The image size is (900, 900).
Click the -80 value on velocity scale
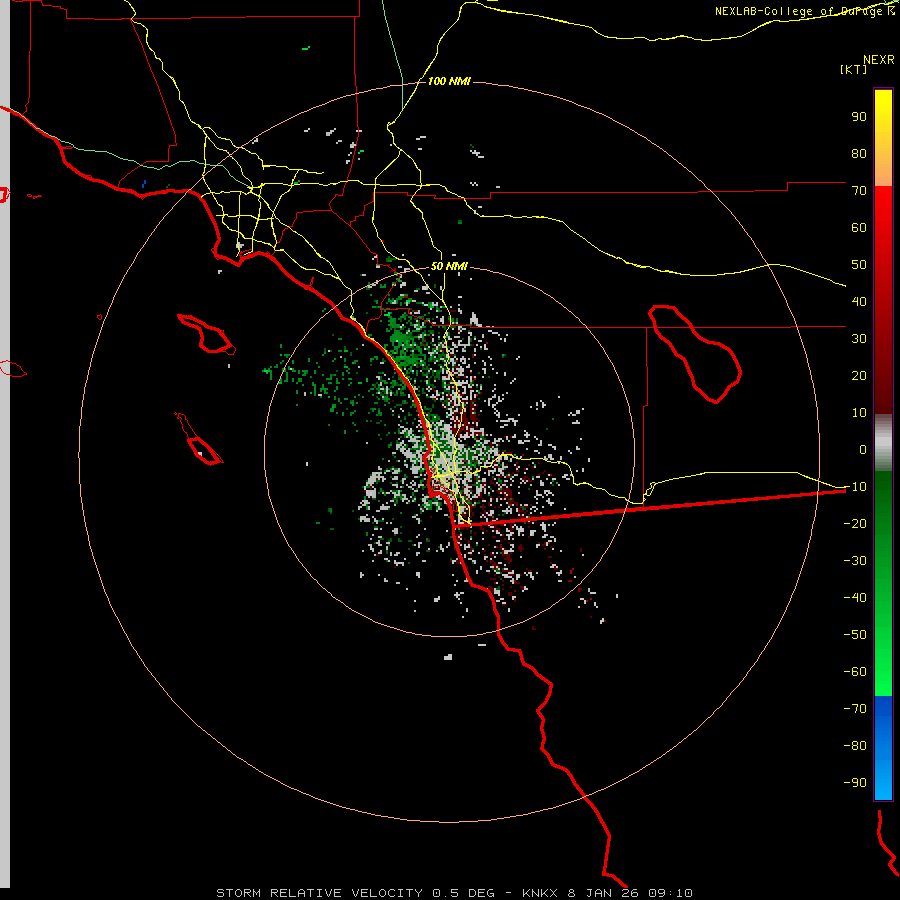click(x=855, y=746)
